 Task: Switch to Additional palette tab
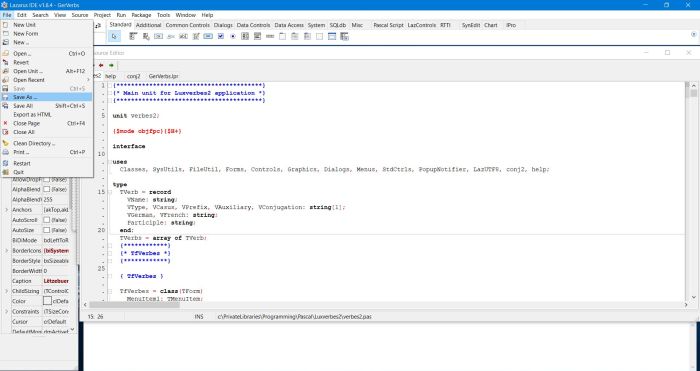click(x=148, y=25)
